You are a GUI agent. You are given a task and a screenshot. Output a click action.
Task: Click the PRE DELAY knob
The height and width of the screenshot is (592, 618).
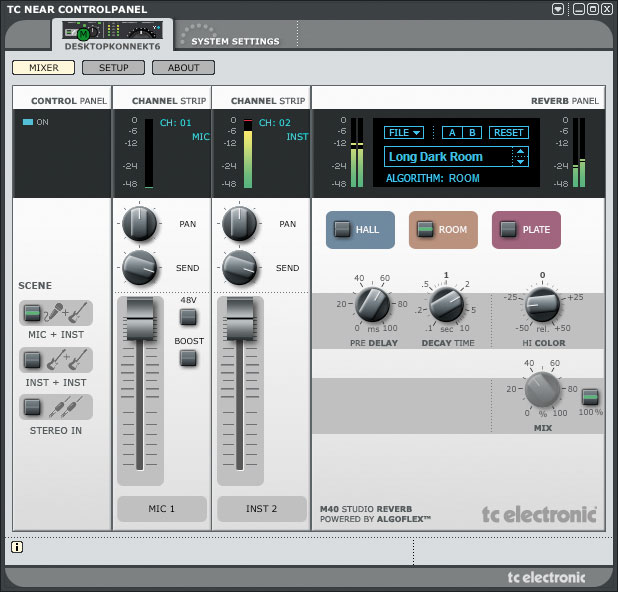point(373,303)
